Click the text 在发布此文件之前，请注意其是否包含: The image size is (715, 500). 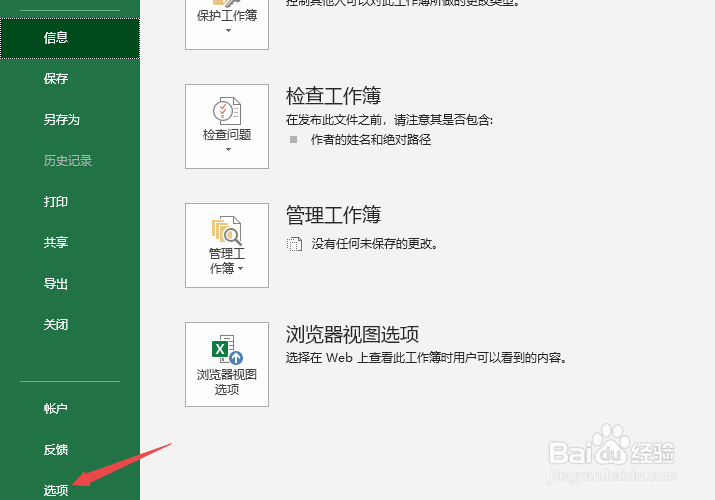tap(389, 120)
